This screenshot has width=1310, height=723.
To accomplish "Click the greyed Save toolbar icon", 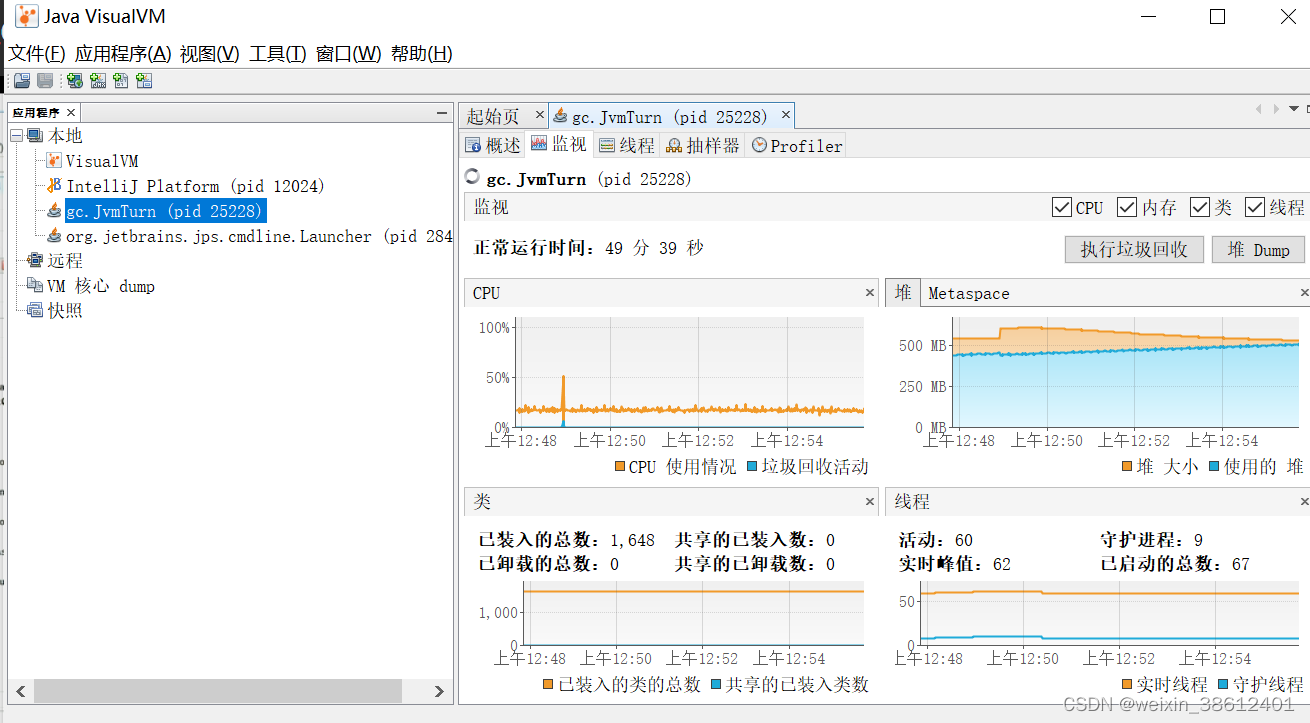I will pos(45,81).
